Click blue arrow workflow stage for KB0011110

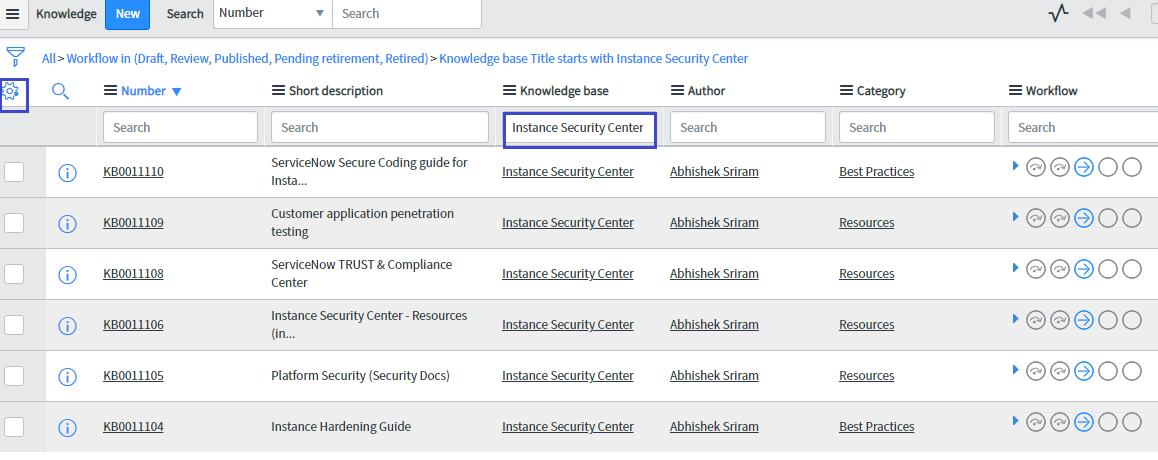point(1083,168)
